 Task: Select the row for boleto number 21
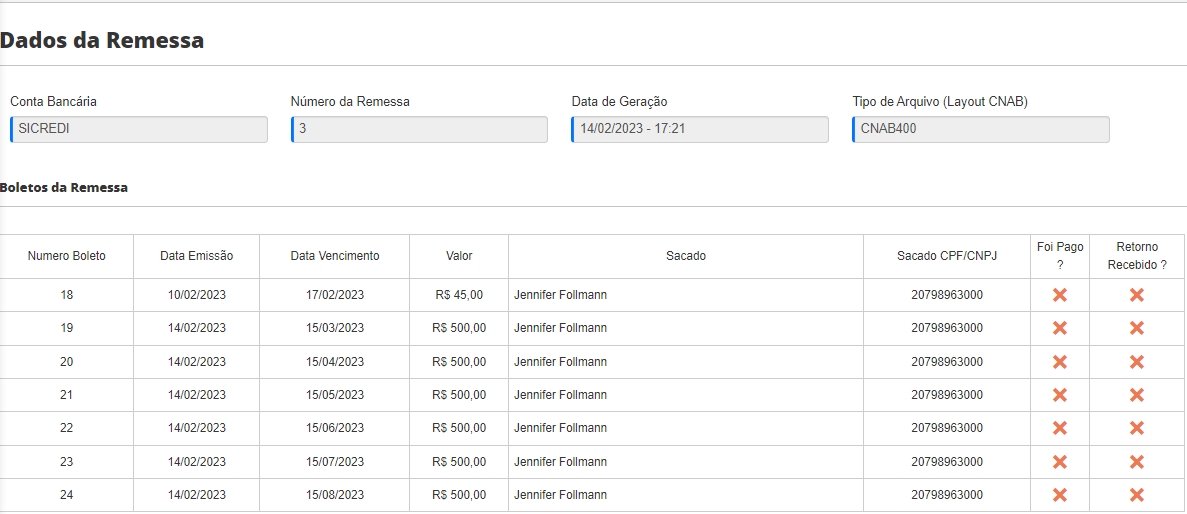pos(66,395)
